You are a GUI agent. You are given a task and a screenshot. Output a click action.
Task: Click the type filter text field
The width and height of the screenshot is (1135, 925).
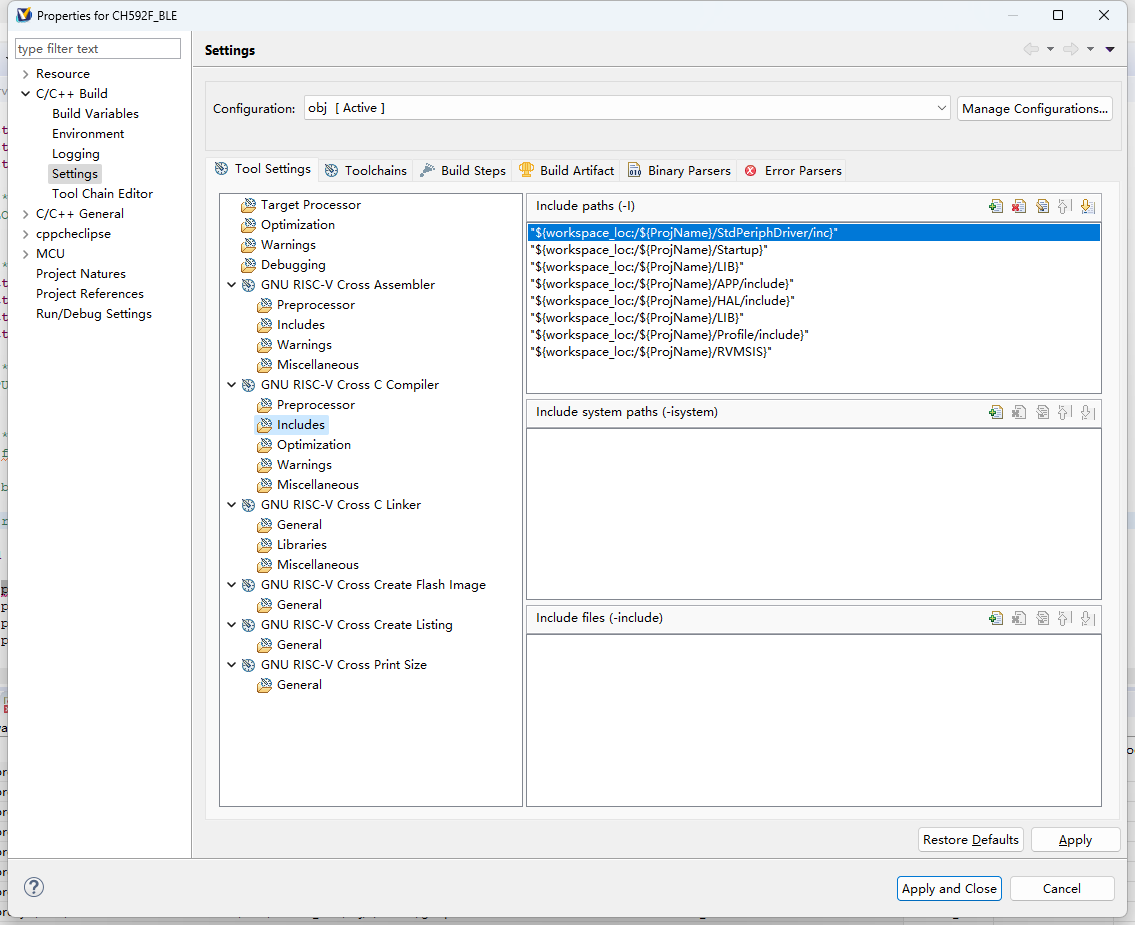(98, 49)
